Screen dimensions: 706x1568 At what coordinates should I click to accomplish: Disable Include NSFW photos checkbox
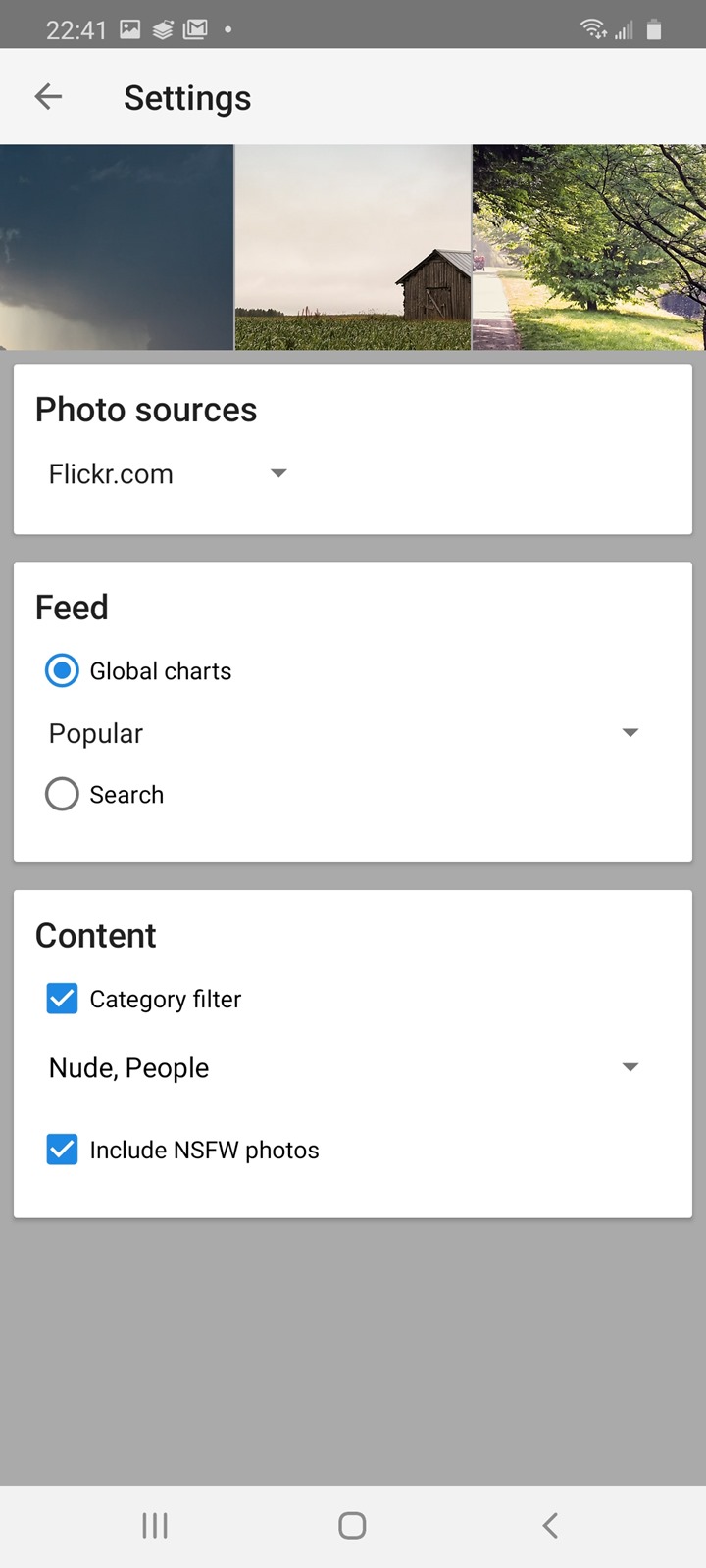[62, 1150]
